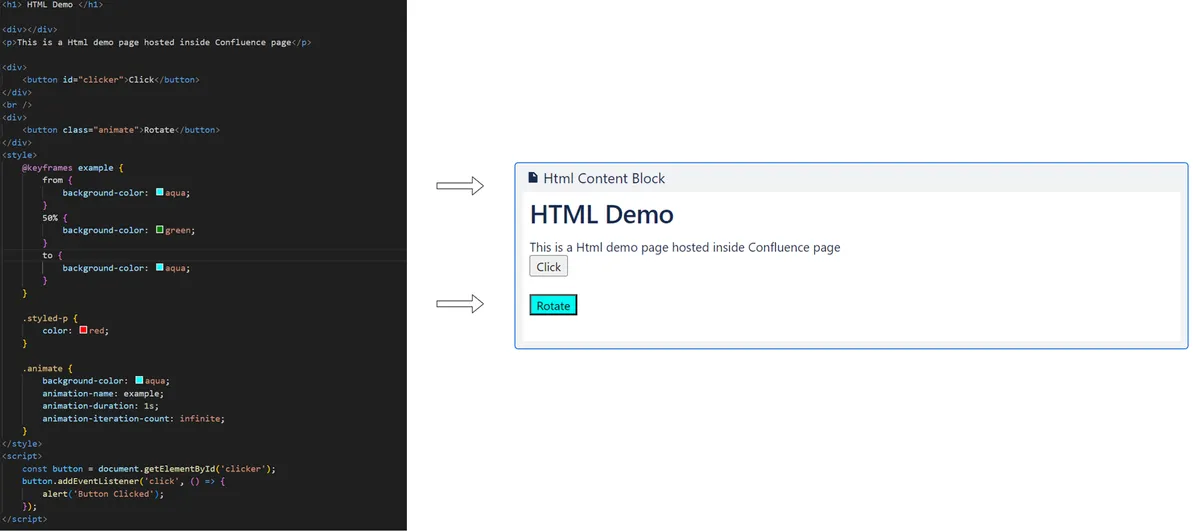The width and height of the screenshot is (1200, 531).
Task: Click the '@keyframes example {' code line
Action: [72, 168]
